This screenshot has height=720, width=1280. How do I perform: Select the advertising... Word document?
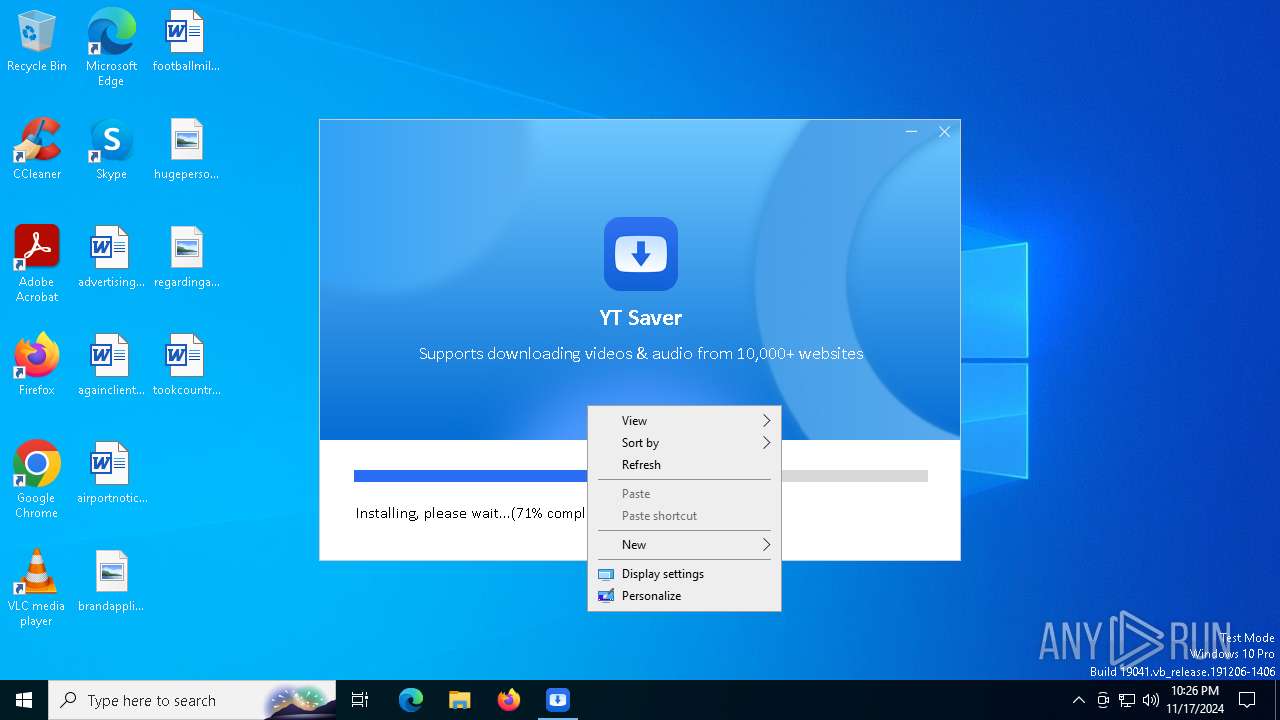pos(111,258)
